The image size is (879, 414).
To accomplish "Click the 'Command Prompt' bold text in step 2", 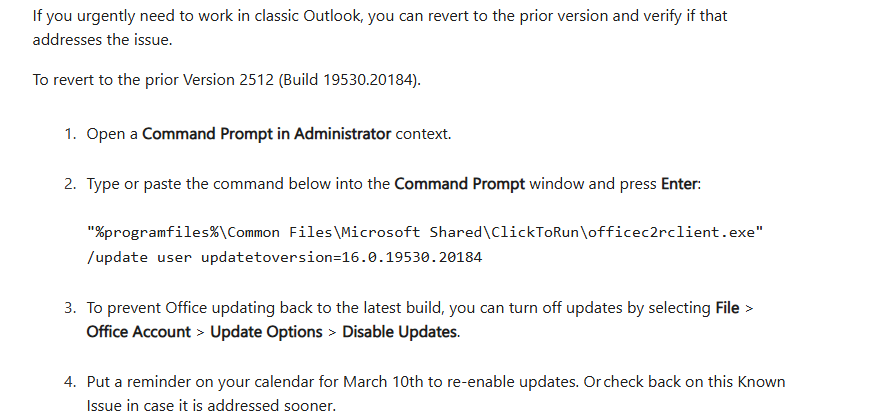I will point(460,184).
